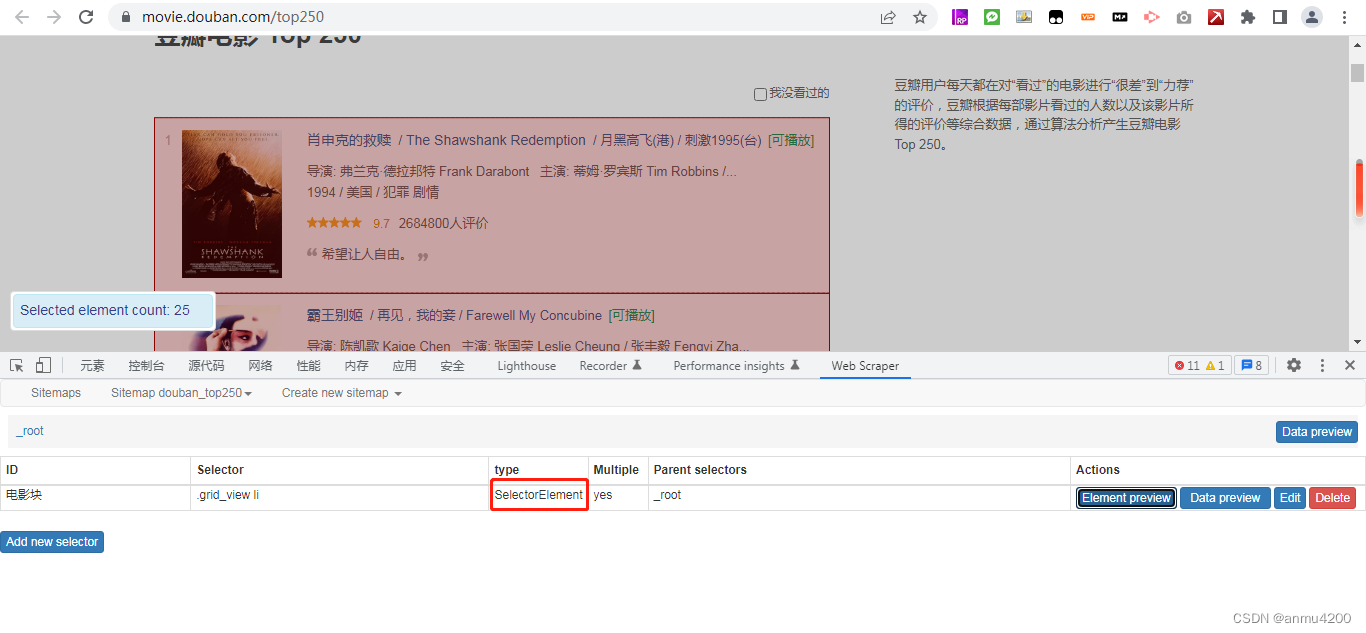
Task: Close the DevTools panel
Action: coord(1350,365)
